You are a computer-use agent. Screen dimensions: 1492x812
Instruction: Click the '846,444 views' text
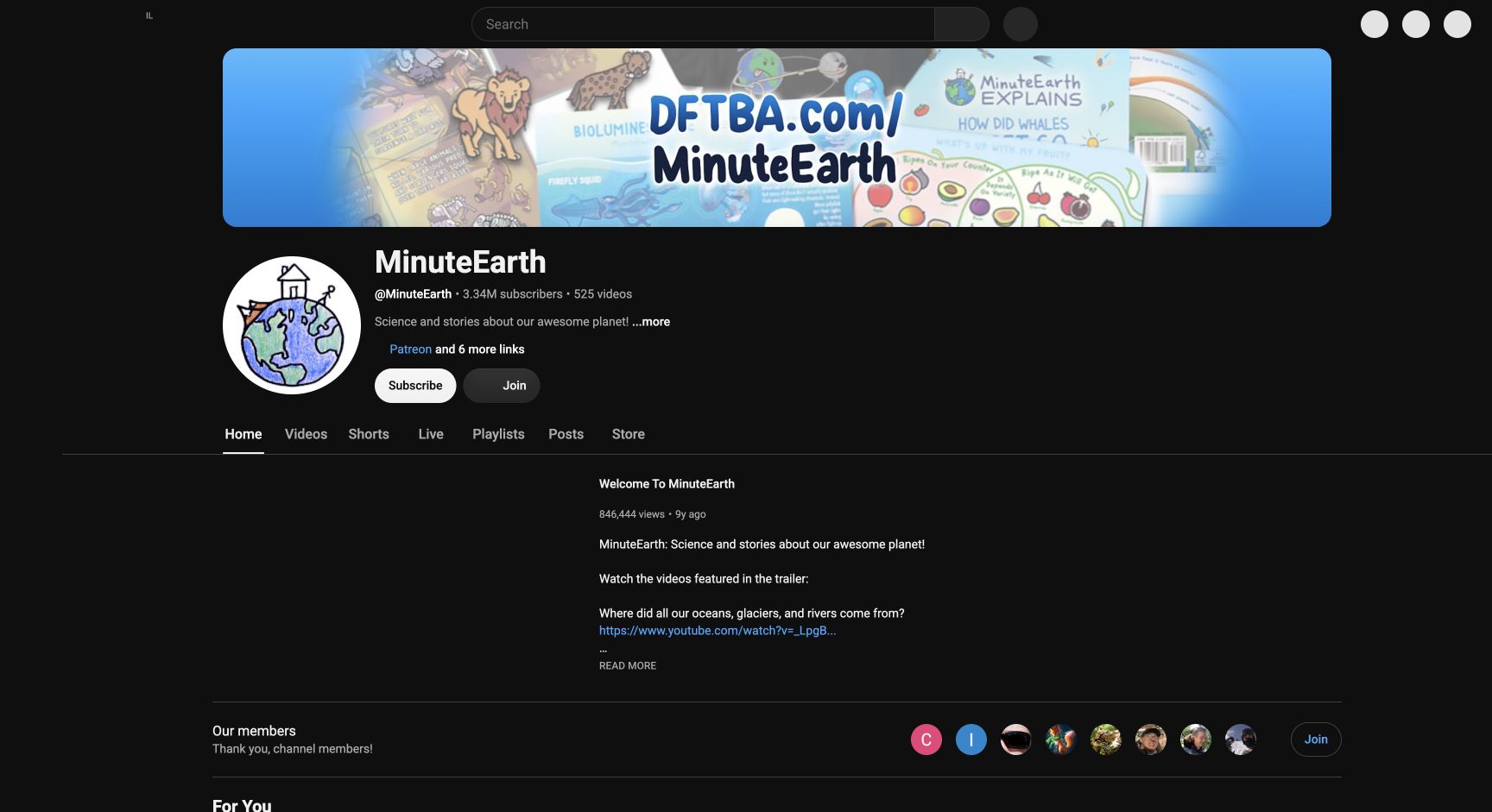632,514
